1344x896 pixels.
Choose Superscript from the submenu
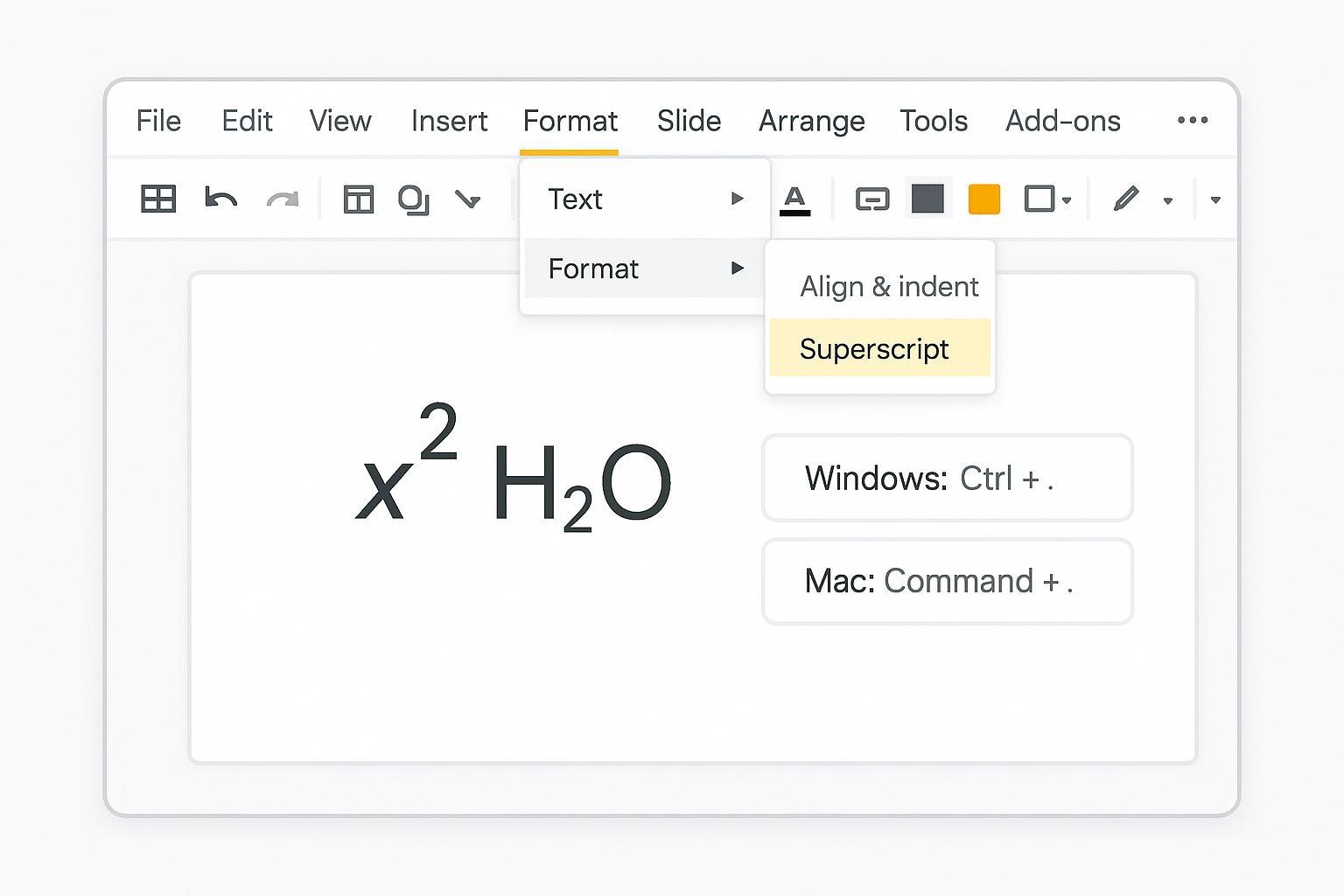879,348
